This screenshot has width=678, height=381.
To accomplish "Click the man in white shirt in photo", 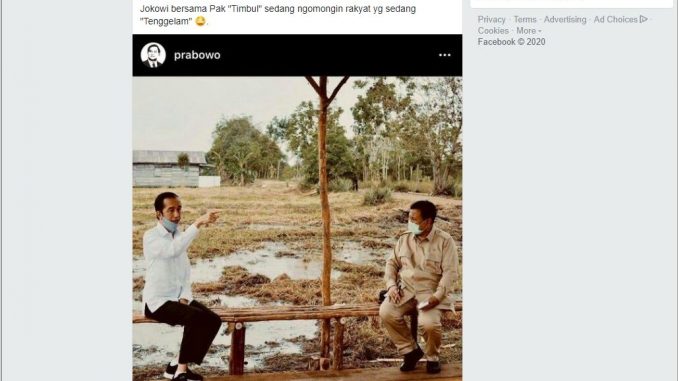I will coord(177,285).
